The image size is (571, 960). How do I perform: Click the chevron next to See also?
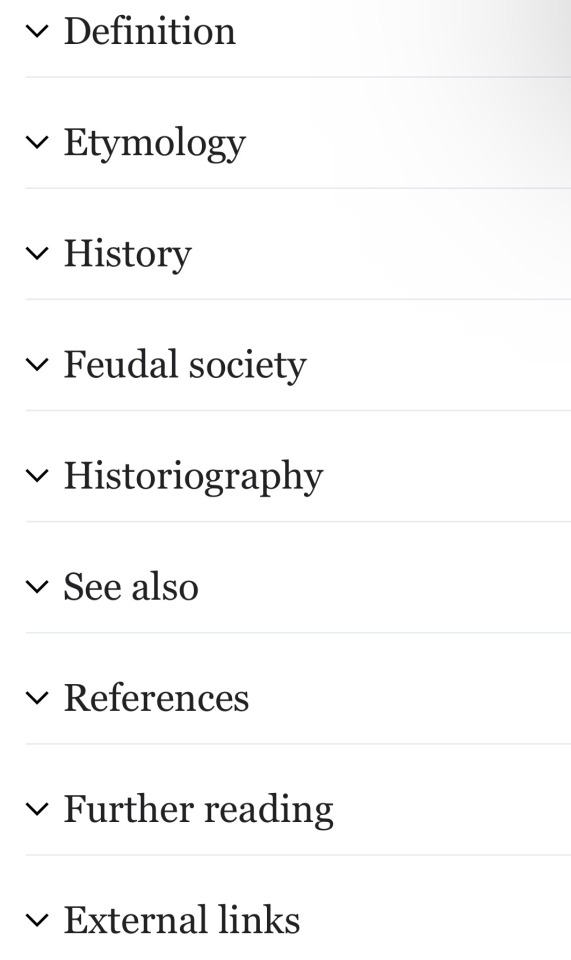coord(37,587)
